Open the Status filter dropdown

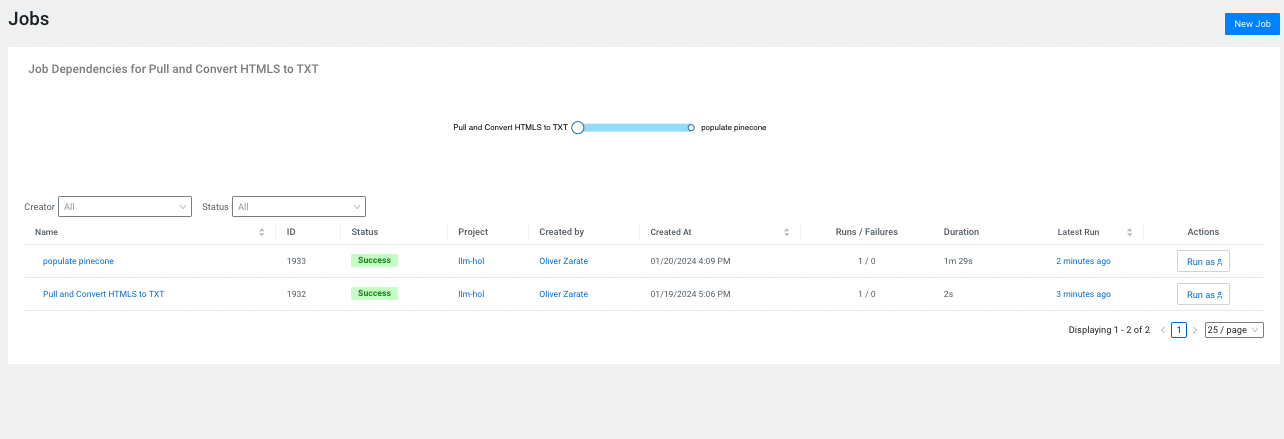299,207
